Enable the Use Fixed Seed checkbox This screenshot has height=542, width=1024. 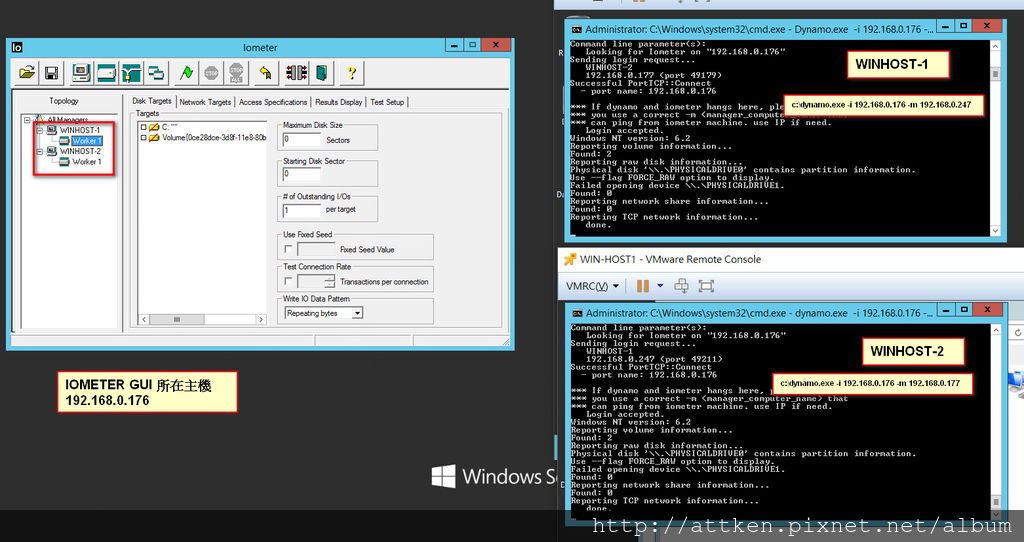pos(288,249)
